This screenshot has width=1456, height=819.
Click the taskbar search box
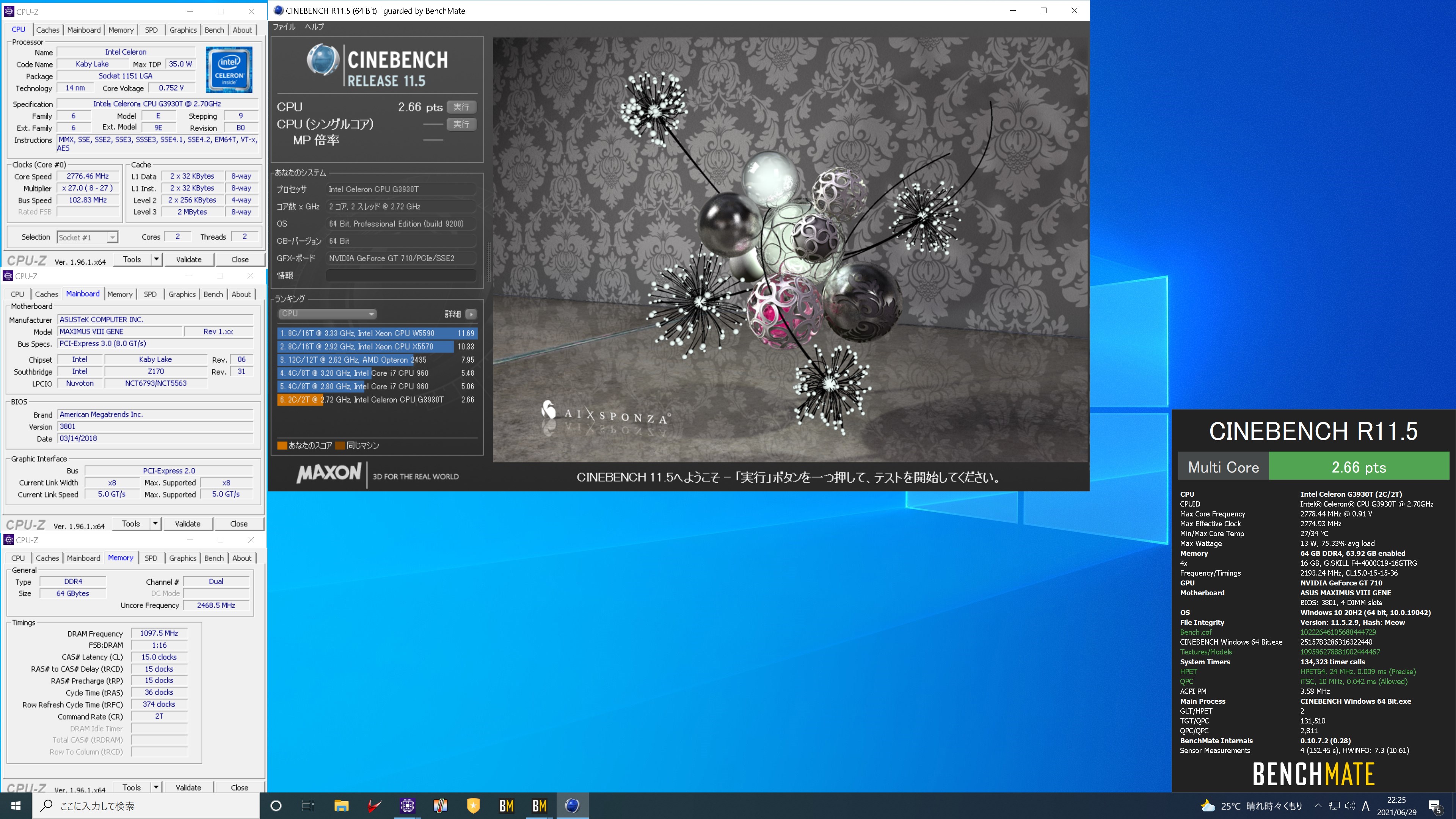[x=146, y=805]
